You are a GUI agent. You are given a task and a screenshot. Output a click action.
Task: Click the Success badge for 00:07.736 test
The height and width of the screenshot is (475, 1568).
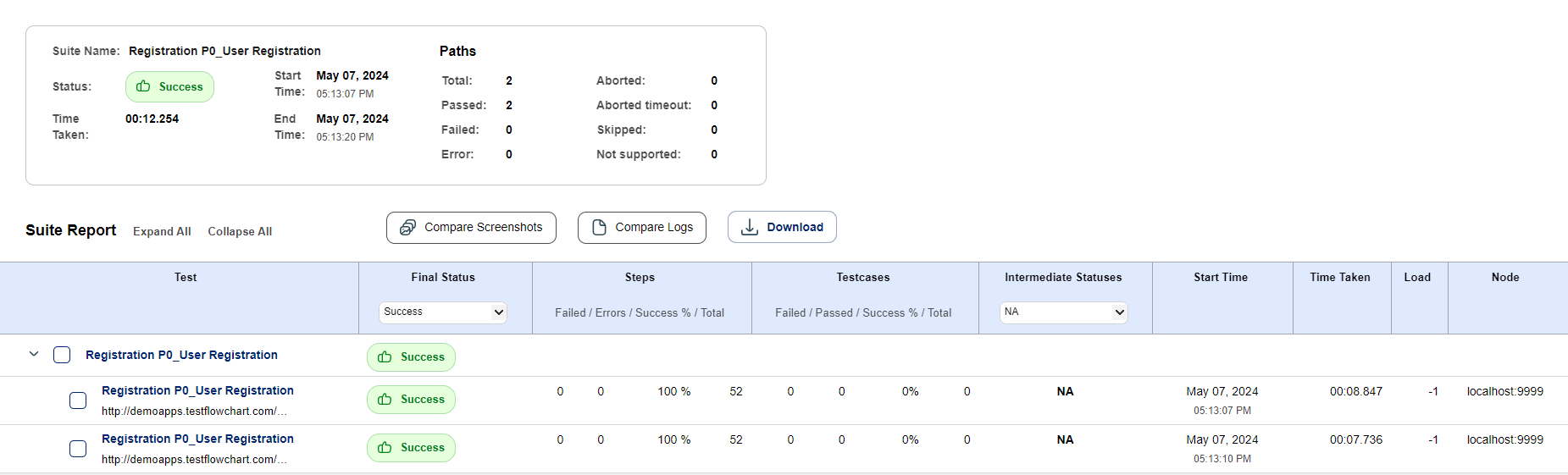click(411, 448)
